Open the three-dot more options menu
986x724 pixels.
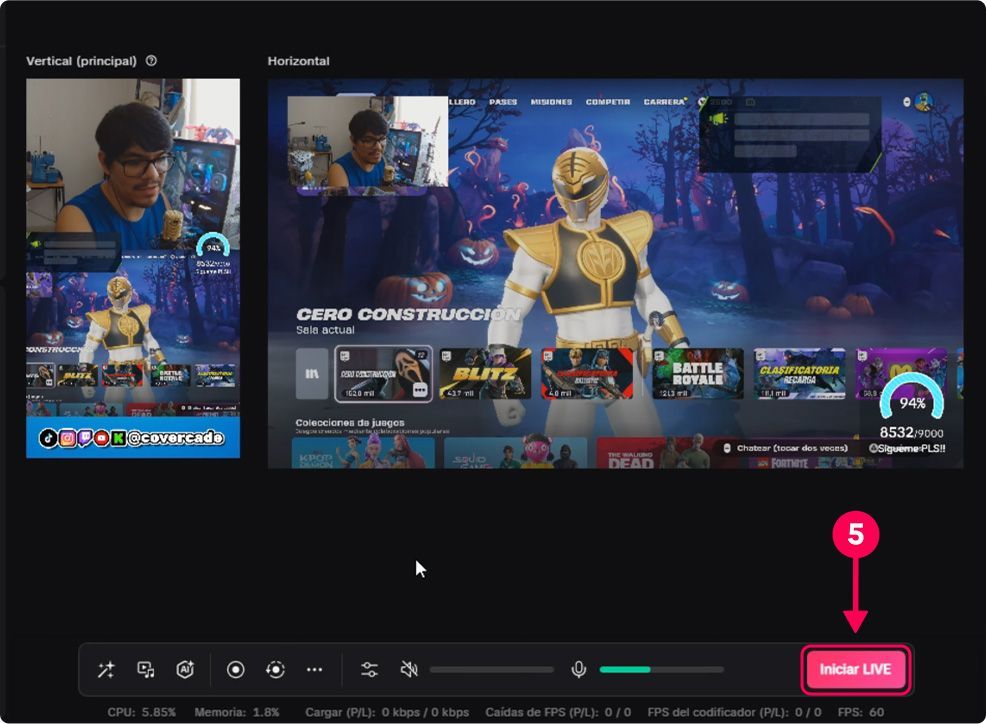click(314, 670)
